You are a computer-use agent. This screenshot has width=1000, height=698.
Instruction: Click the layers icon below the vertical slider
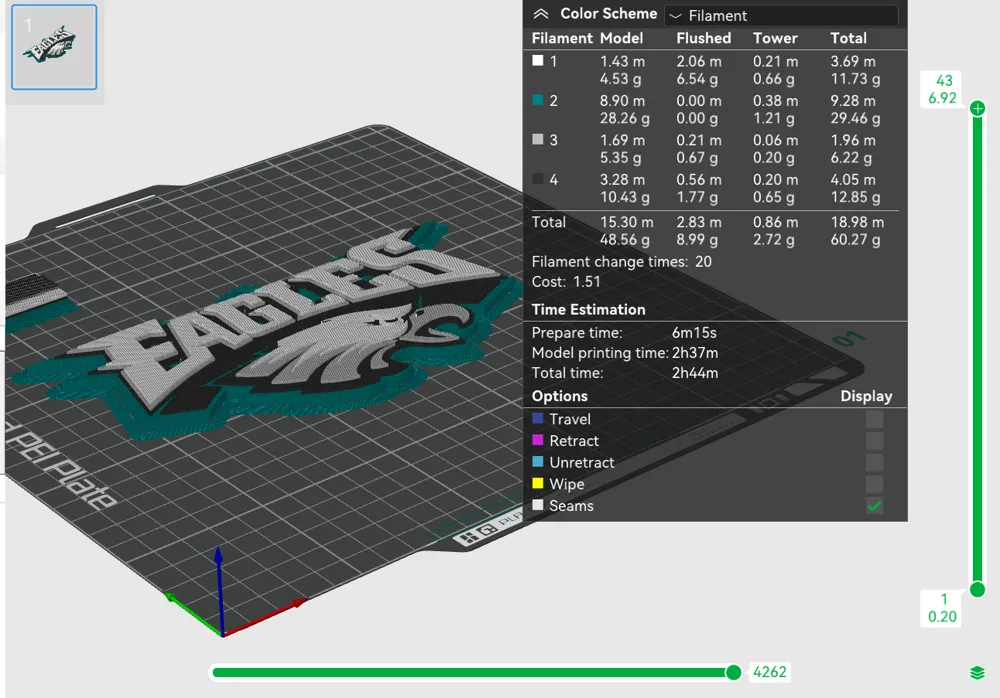pos(977,673)
